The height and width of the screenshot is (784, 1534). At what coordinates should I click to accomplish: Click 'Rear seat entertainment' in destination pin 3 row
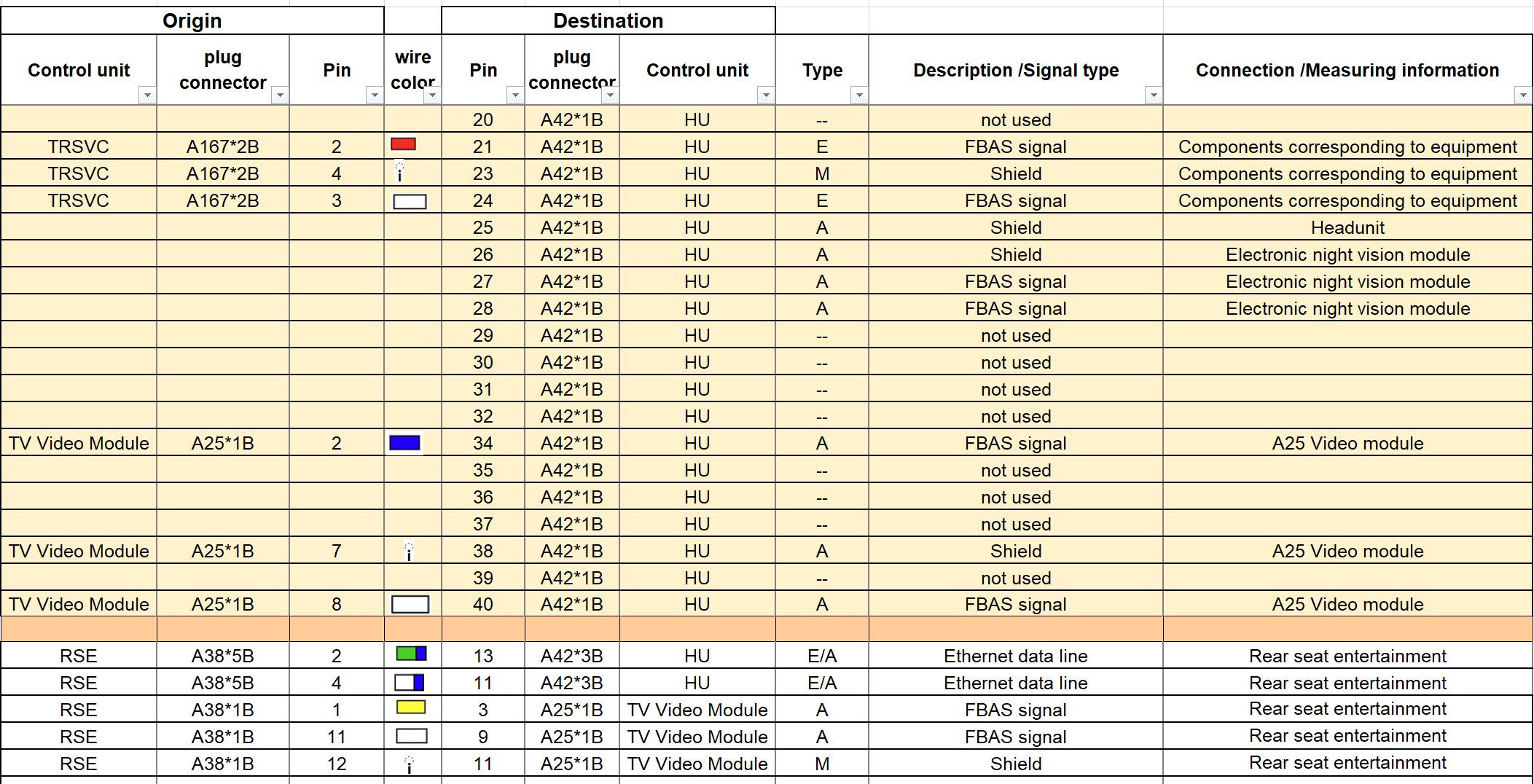pyautogui.click(x=1347, y=708)
